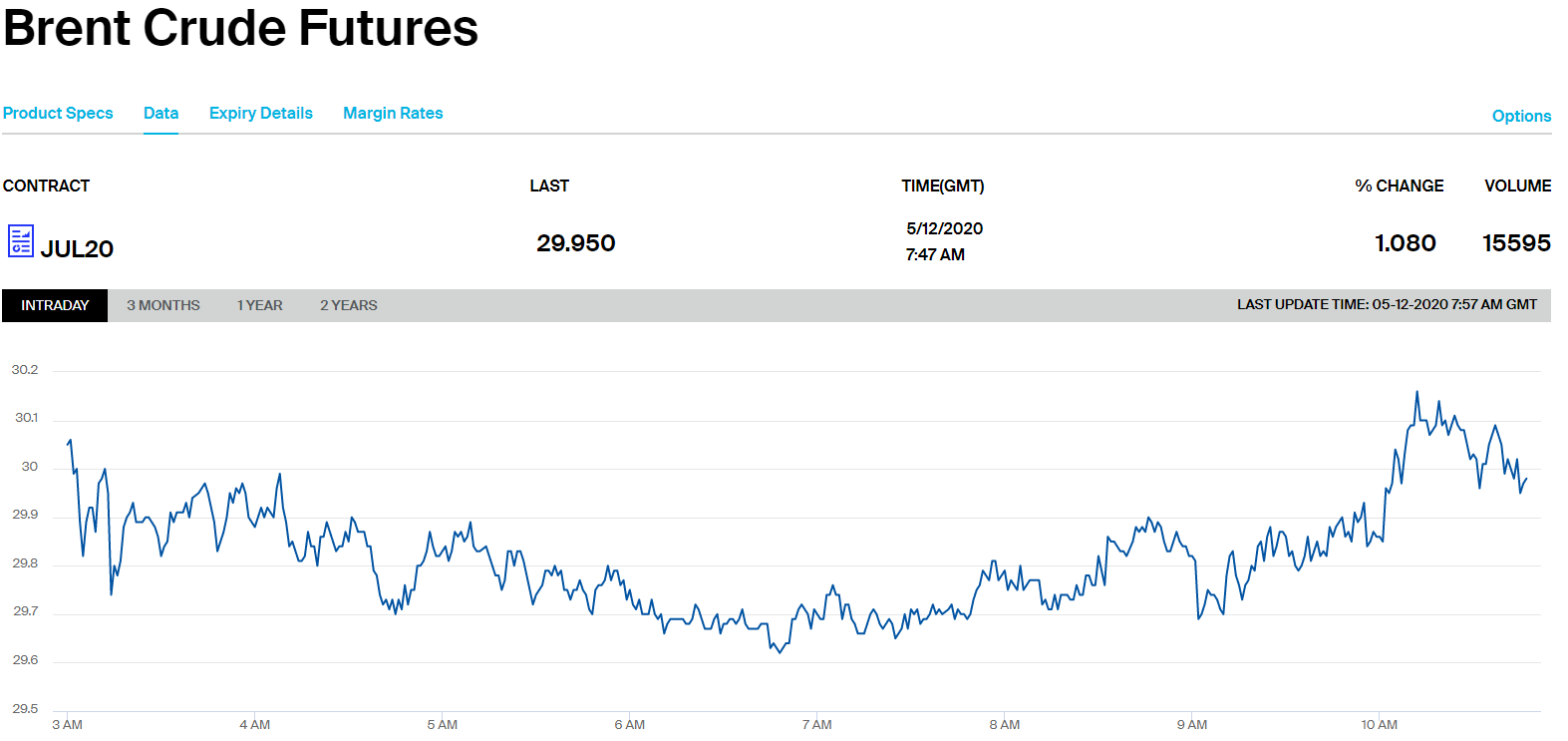Click the 6 AM x-axis label
The width and height of the screenshot is (1568, 741).
[x=629, y=725]
